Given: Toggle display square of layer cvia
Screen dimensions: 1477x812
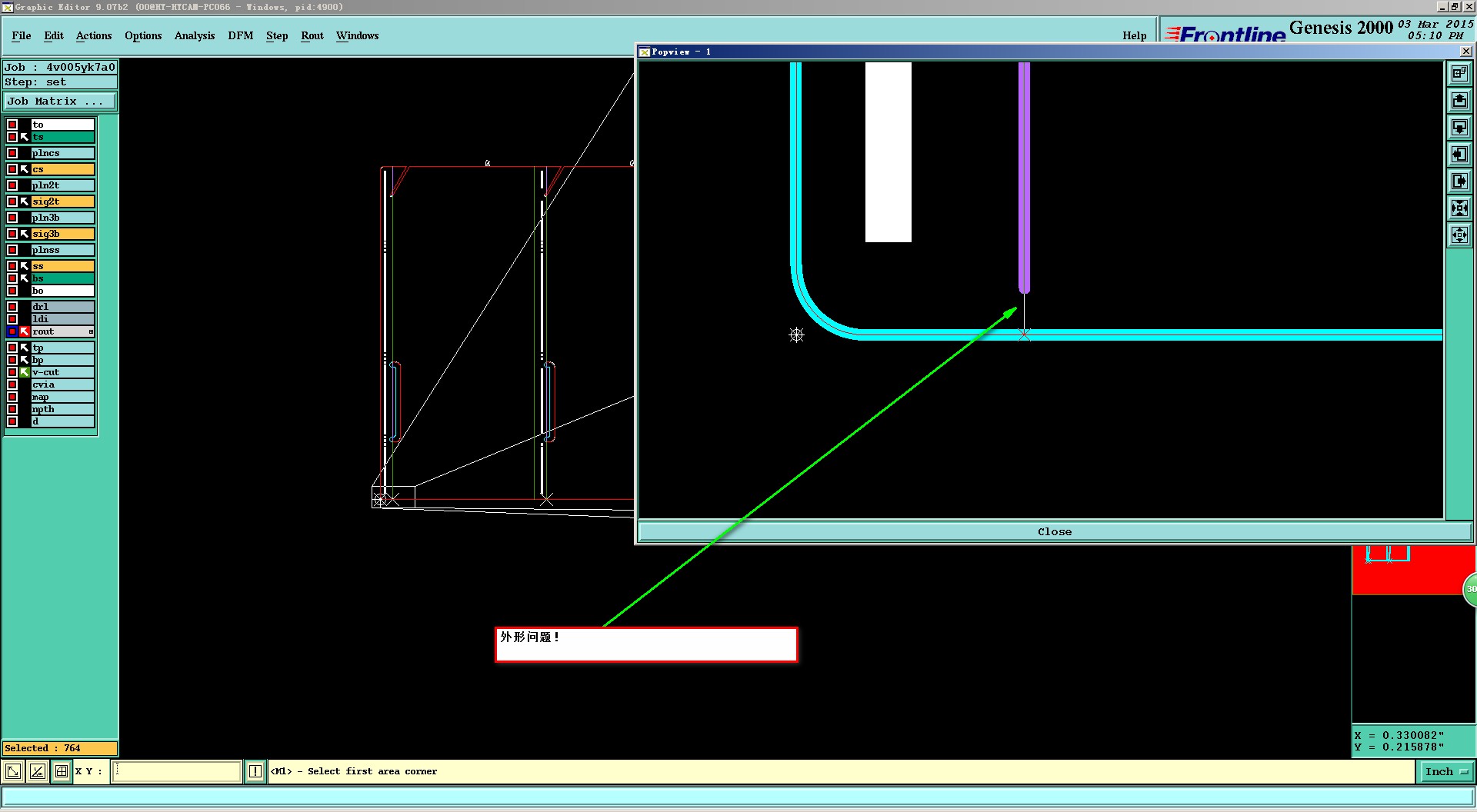Looking at the screenshot, I should (12, 384).
